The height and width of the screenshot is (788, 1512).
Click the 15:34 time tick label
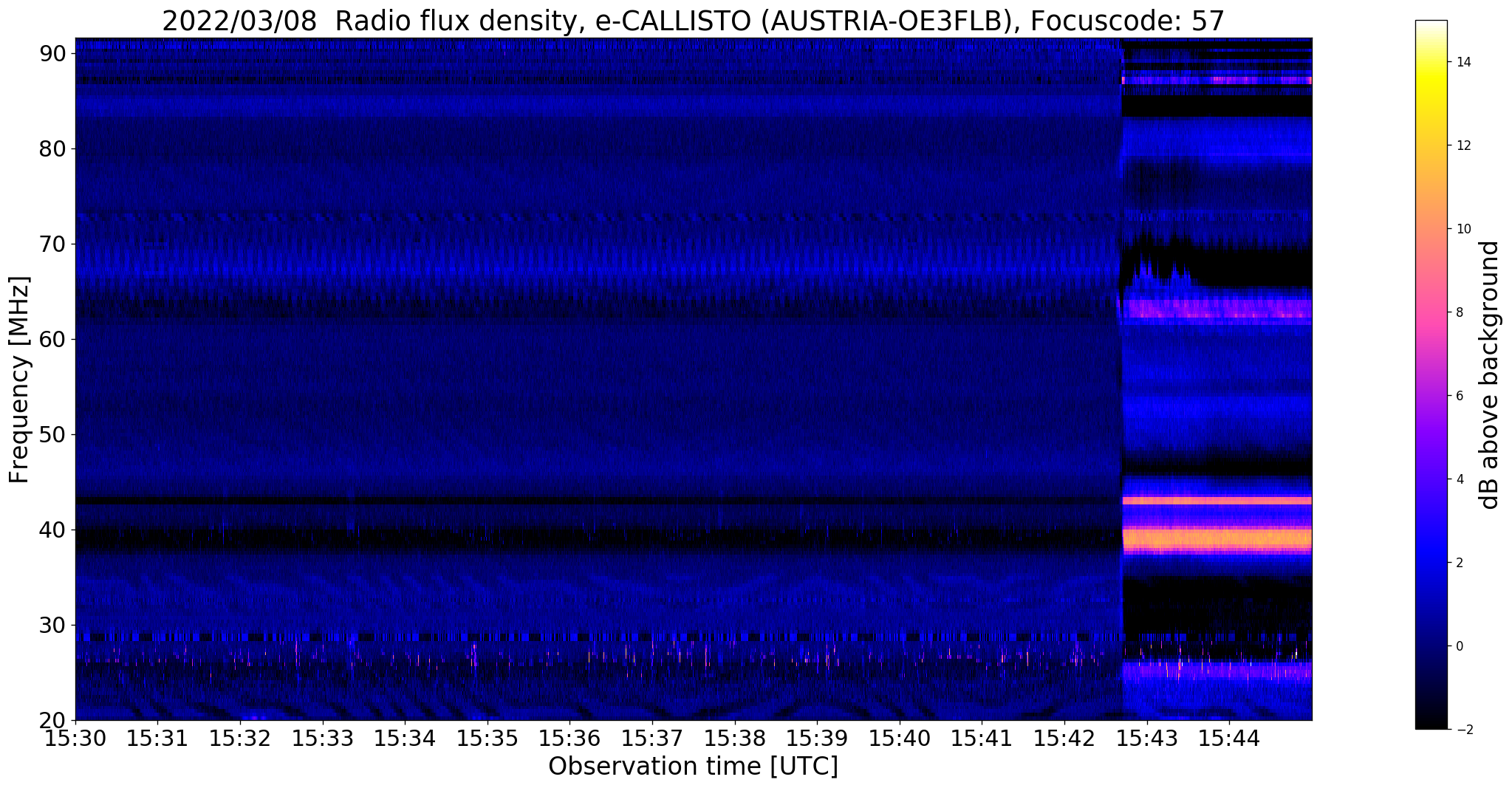tap(405, 739)
